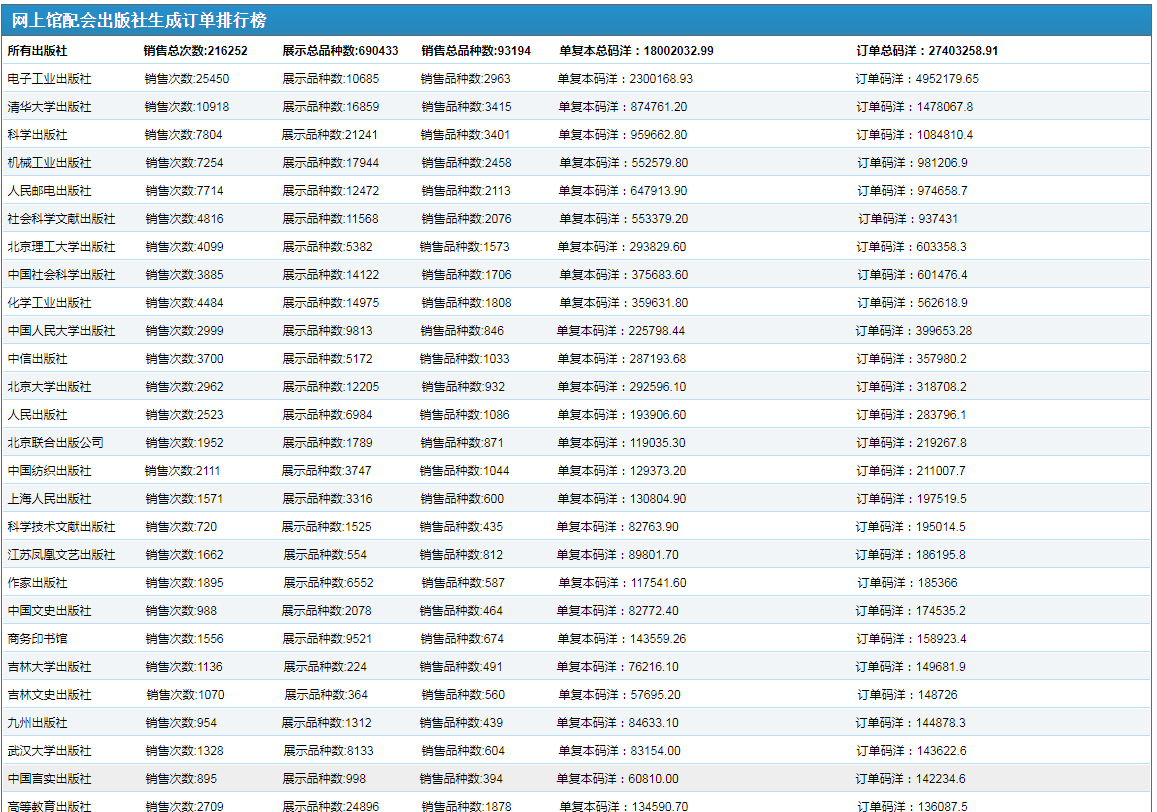1157x812 pixels.
Task: Click 北京理工大学出版社 in the ranking
Action: [x=61, y=247]
